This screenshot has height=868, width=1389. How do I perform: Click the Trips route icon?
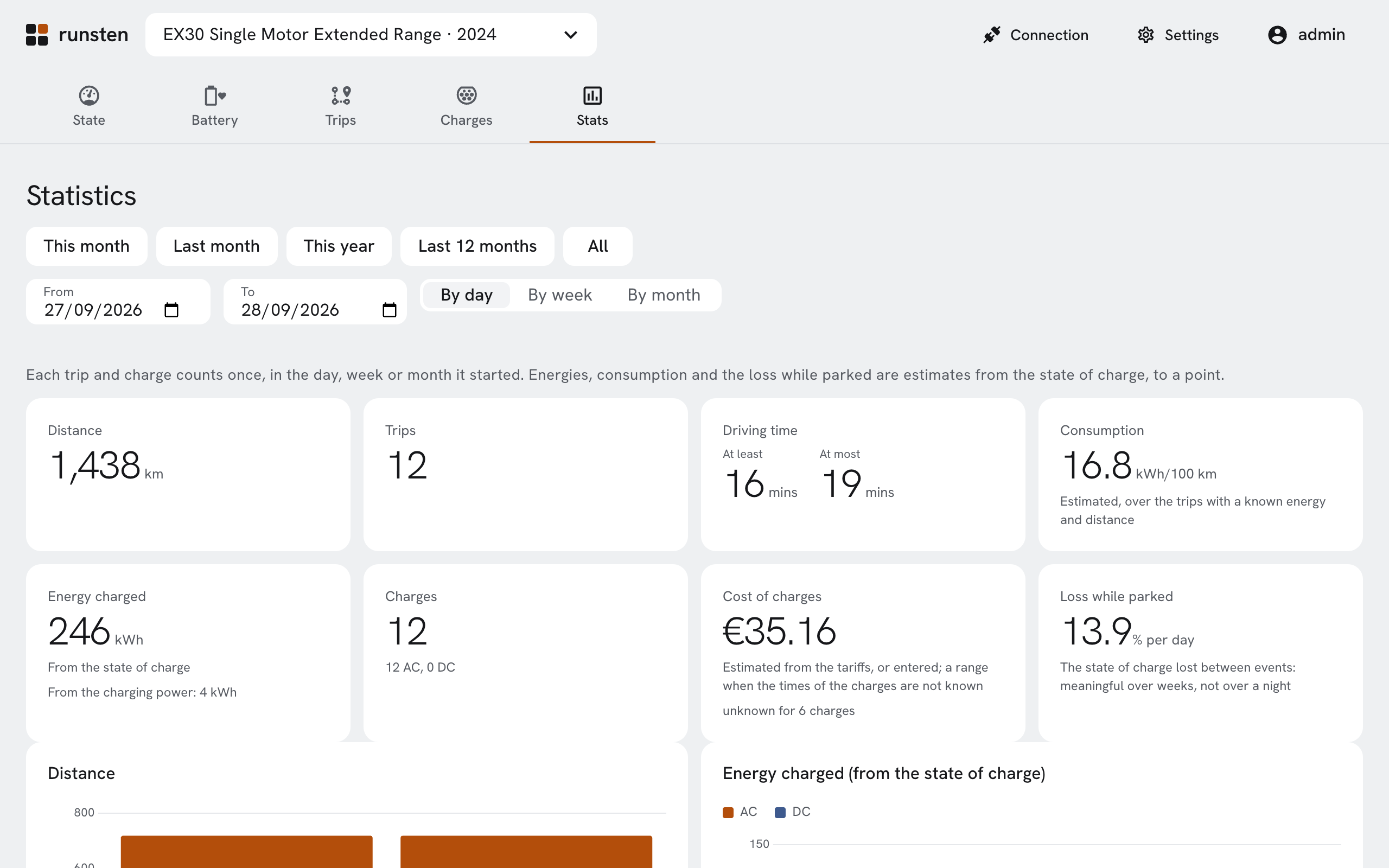click(341, 95)
